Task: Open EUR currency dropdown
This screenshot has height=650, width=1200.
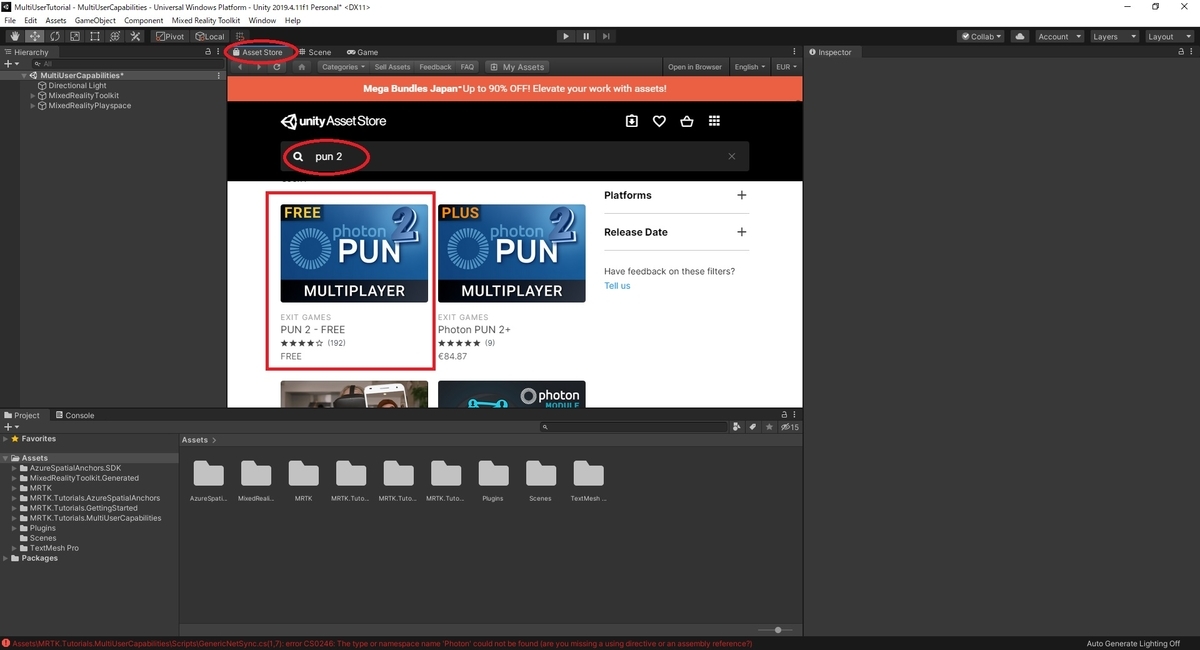Action: [785, 67]
